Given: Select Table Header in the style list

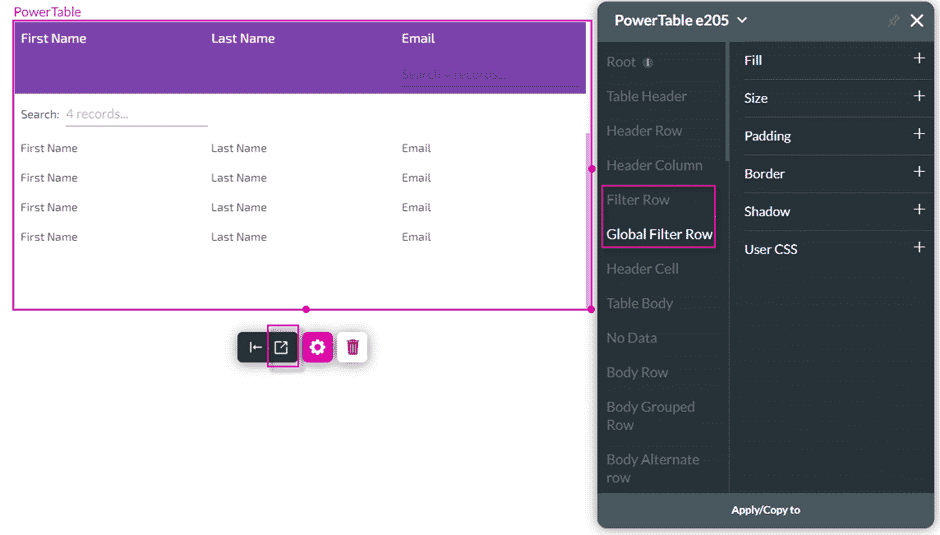Looking at the screenshot, I should click(x=646, y=96).
